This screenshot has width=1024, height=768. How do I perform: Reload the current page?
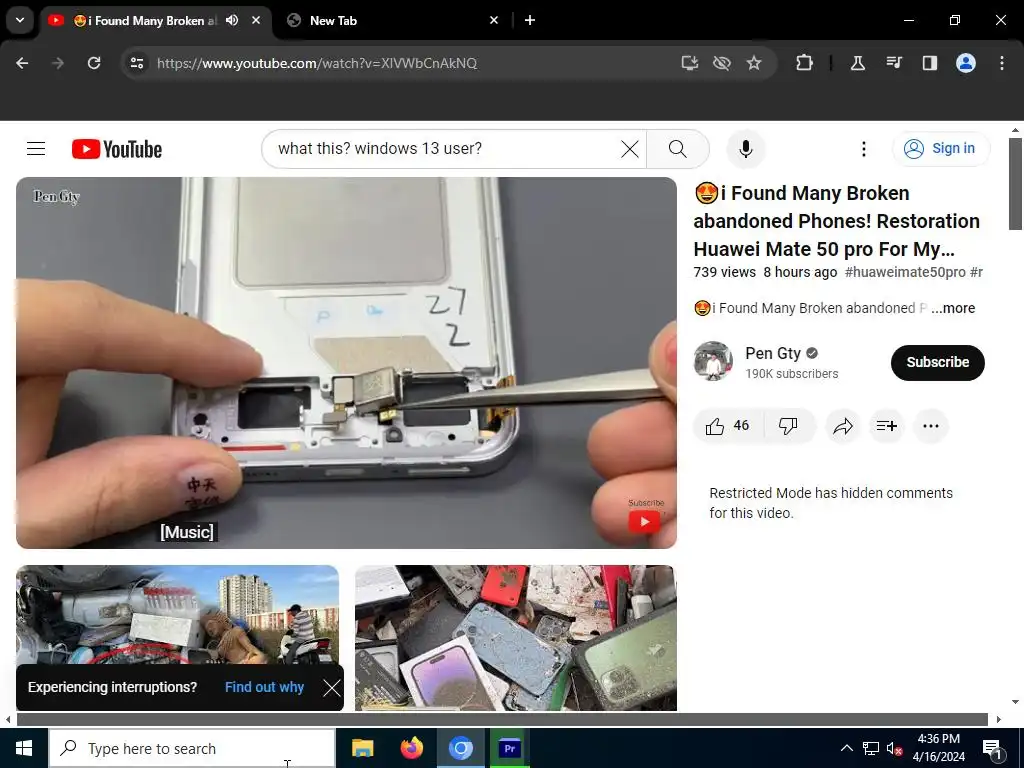94,63
